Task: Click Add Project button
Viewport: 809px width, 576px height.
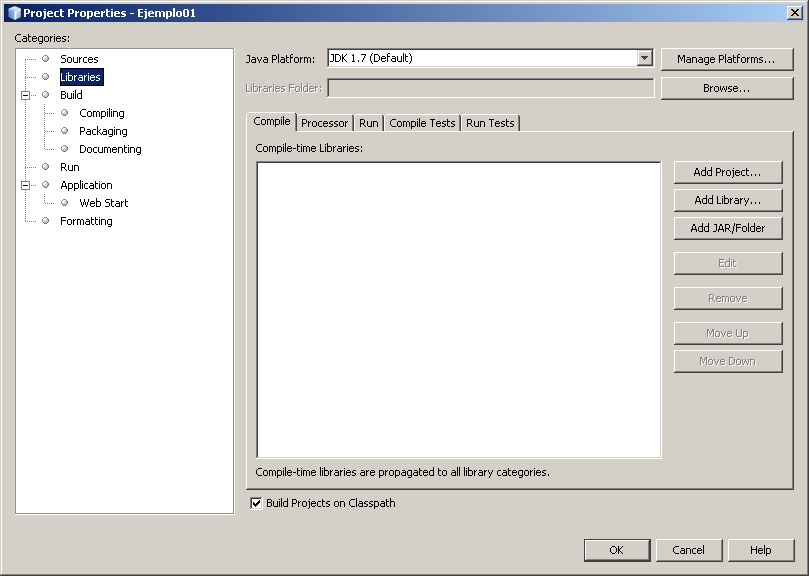Action: [727, 172]
